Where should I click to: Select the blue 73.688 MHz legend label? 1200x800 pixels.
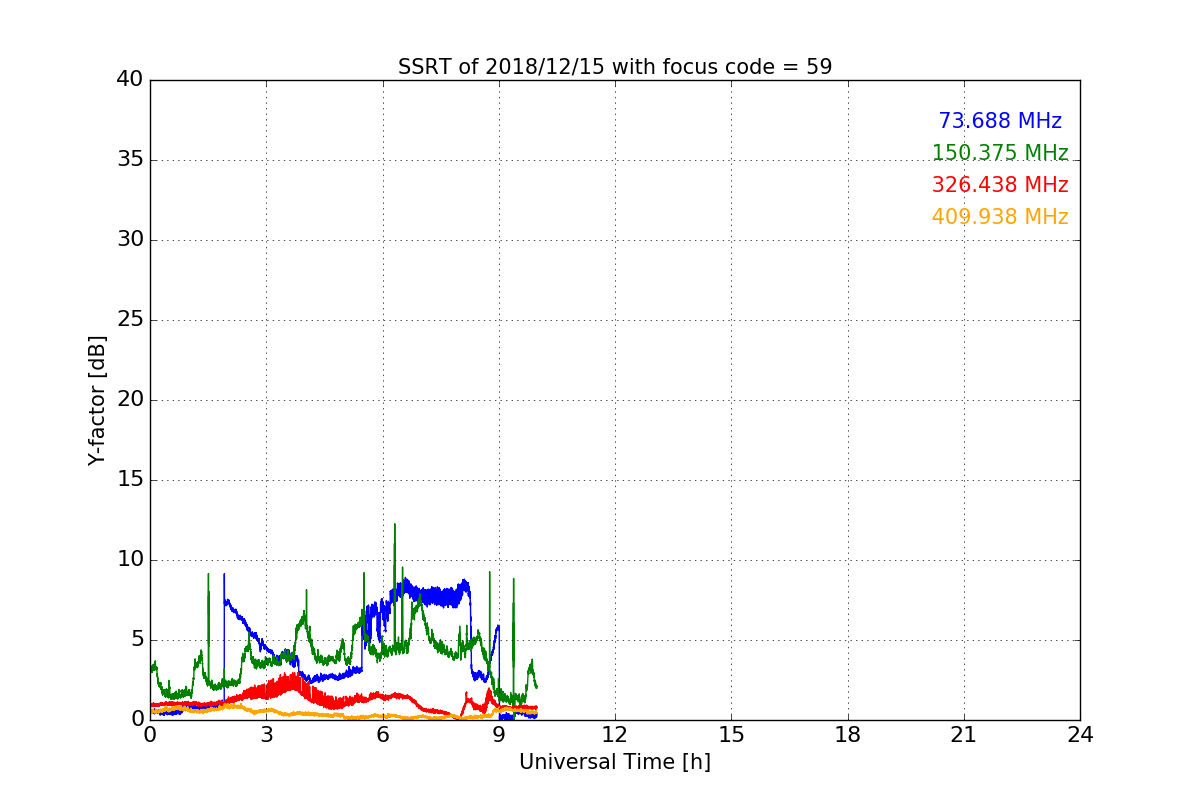click(1000, 121)
